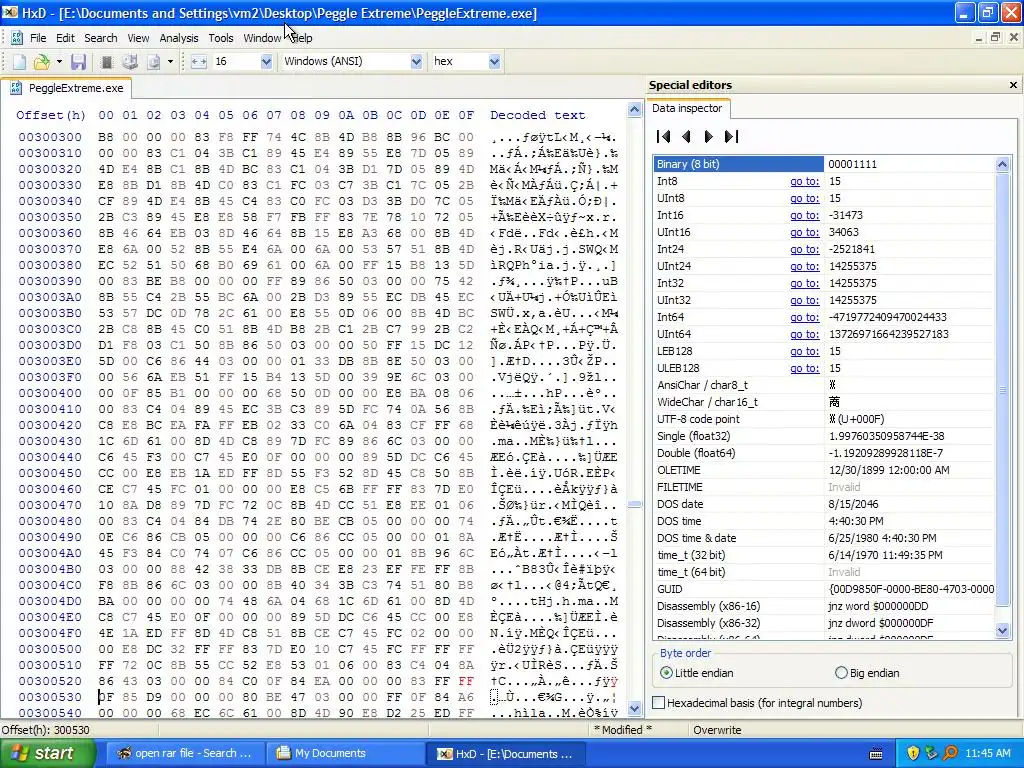Click the hex view scroll up arrow
The width and height of the screenshot is (1024, 768).
(x=634, y=109)
